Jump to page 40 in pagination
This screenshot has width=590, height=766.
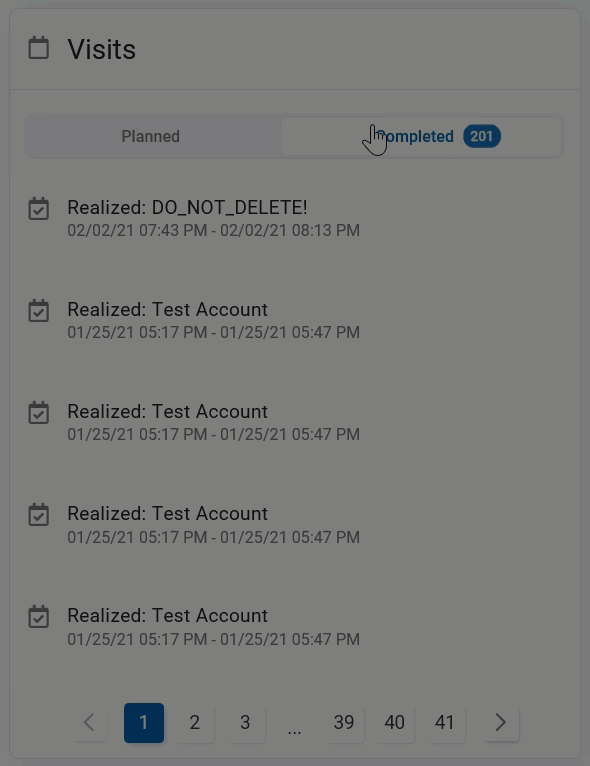click(395, 723)
